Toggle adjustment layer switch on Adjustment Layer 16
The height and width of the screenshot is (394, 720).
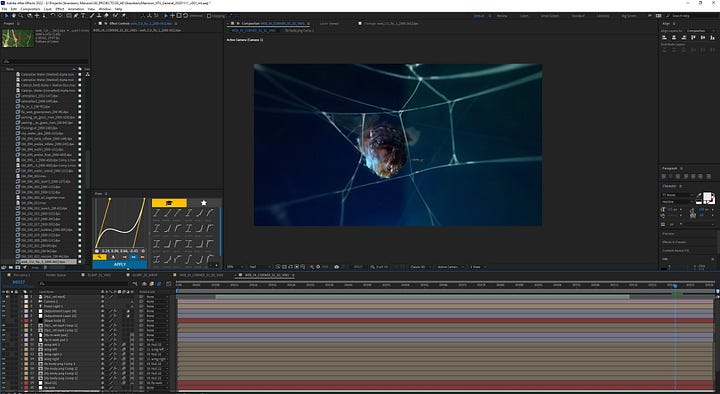[x=128, y=311]
